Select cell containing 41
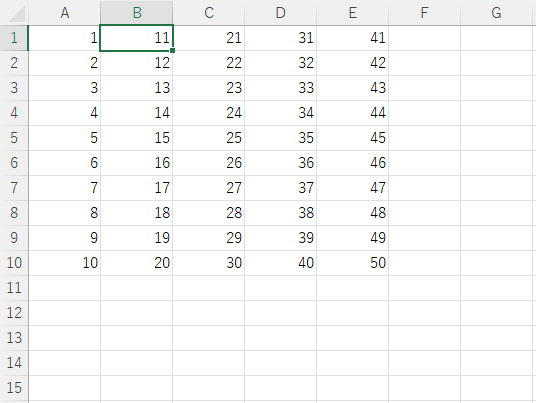The height and width of the screenshot is (403, 536). click(353, 38)
